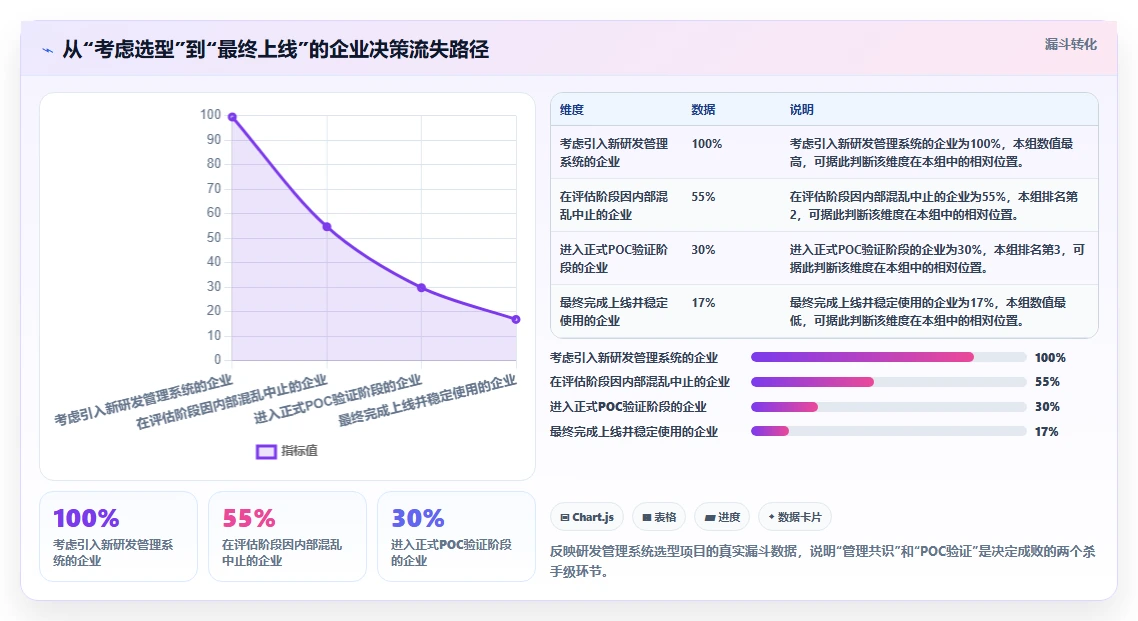Click x-axis label 考虑引入新研发管理系统的企业
Image resolution: width=1138 pixels, height=621 pixels.
143,400
